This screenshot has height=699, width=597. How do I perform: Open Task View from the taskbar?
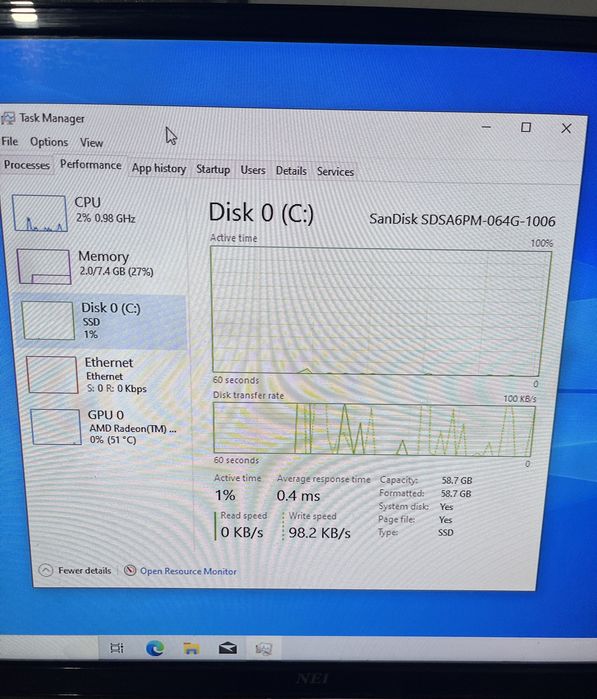click(x=117, y=648)
